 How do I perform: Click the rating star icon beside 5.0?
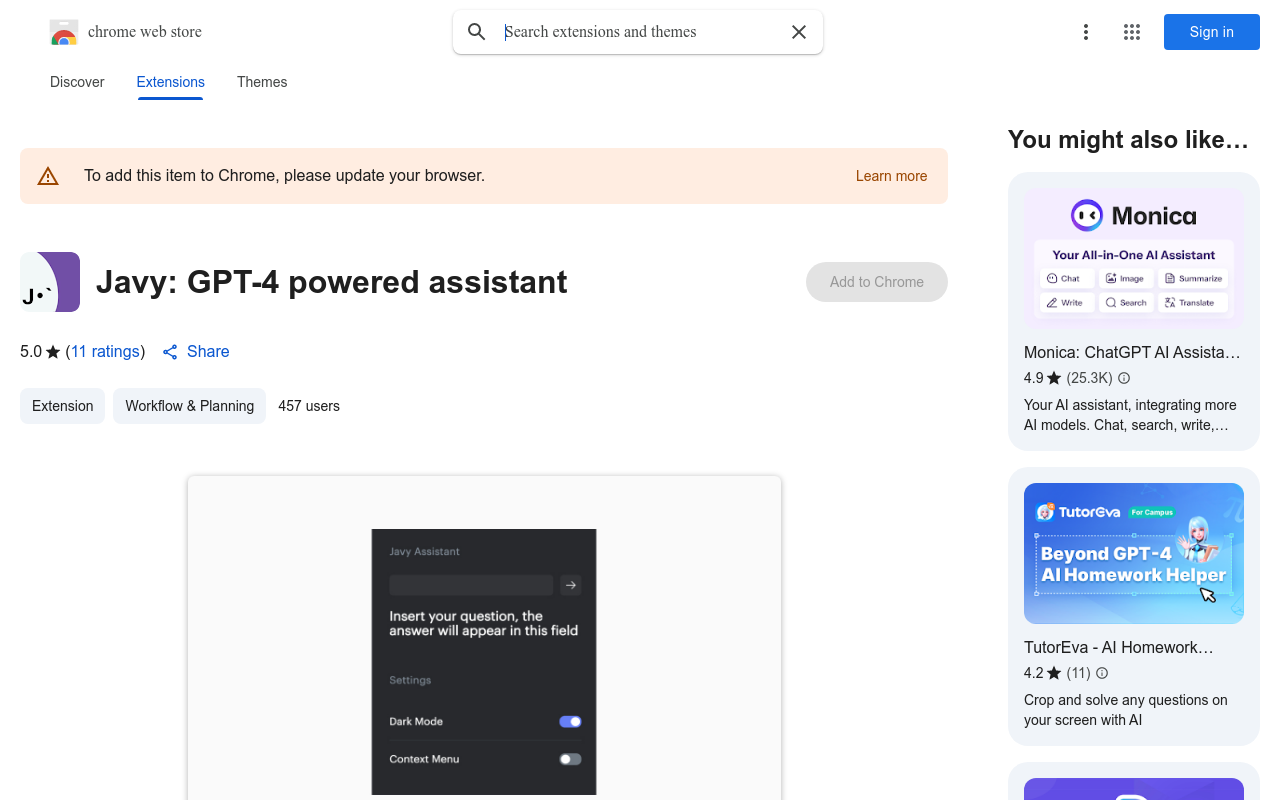point(53,352)
